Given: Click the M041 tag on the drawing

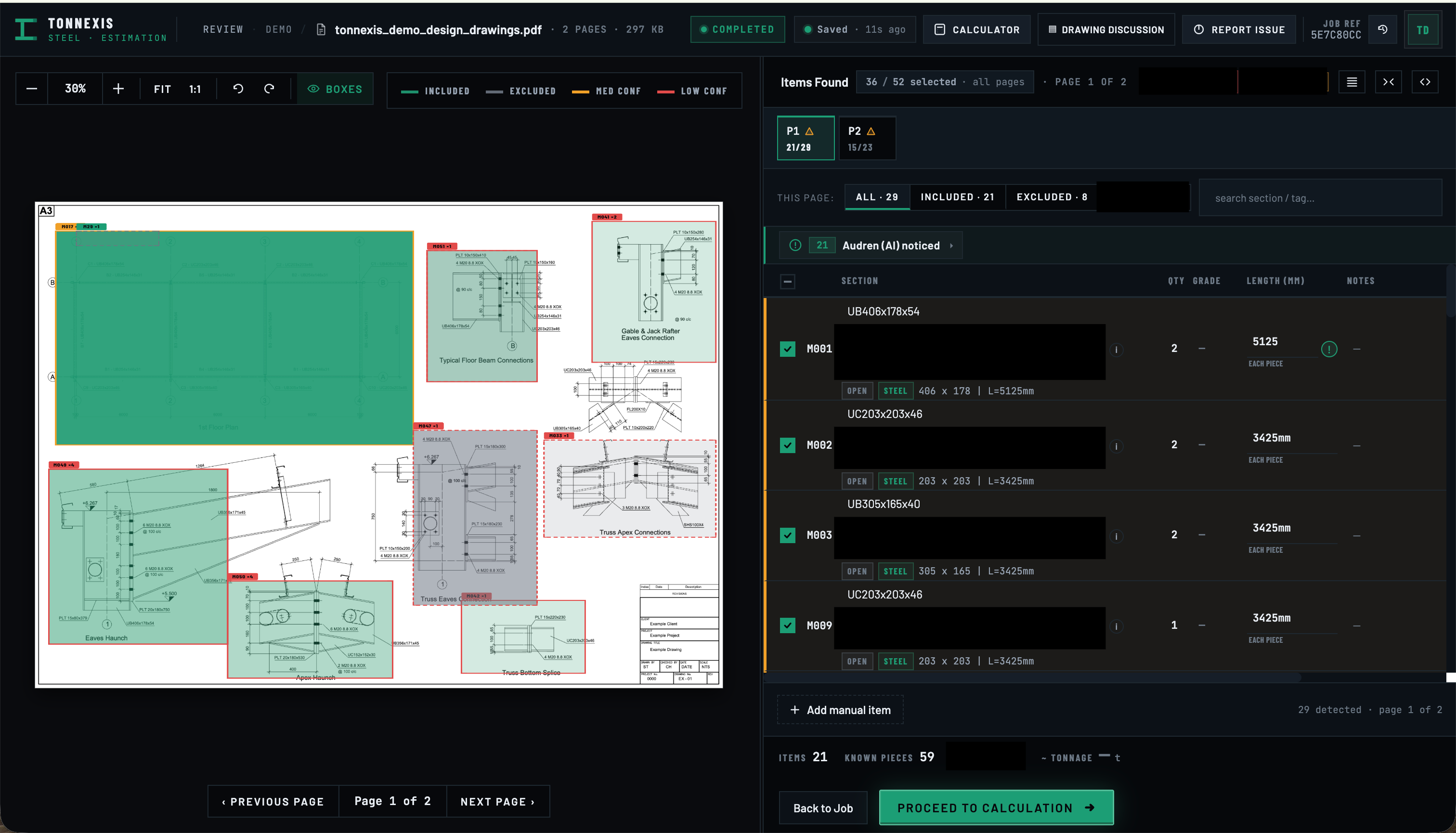Looking at the screenshot, I should (607, 217).
